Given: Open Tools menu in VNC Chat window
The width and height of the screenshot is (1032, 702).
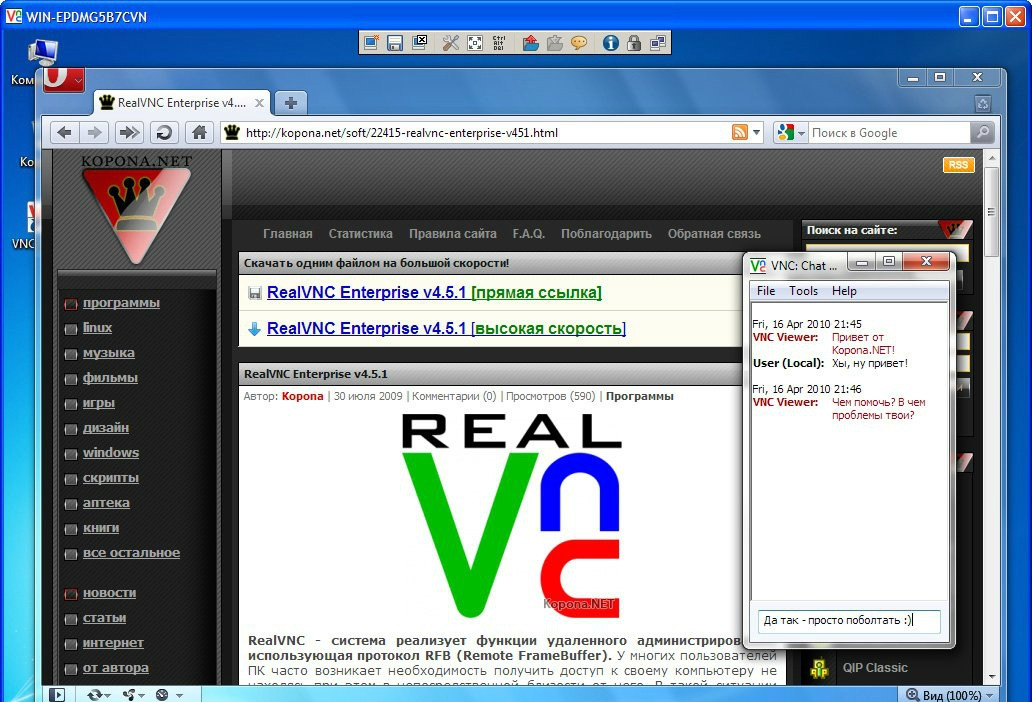Looking at the screenshot, I should [x=803, y=291].
